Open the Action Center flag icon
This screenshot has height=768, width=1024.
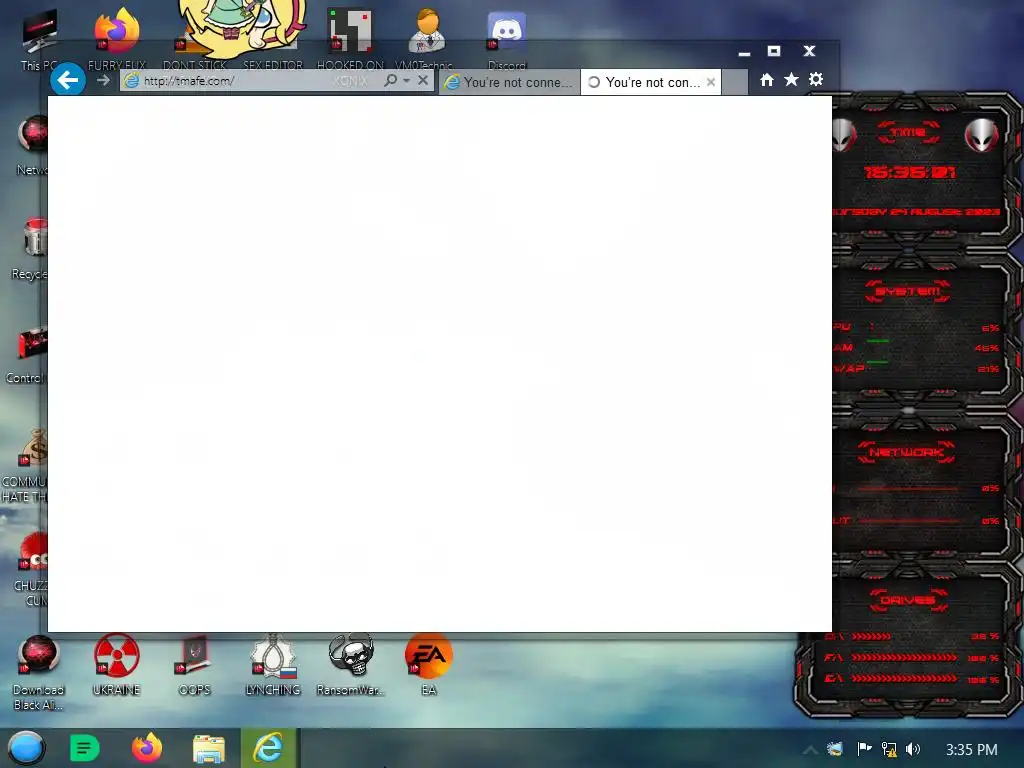(864, 749)
